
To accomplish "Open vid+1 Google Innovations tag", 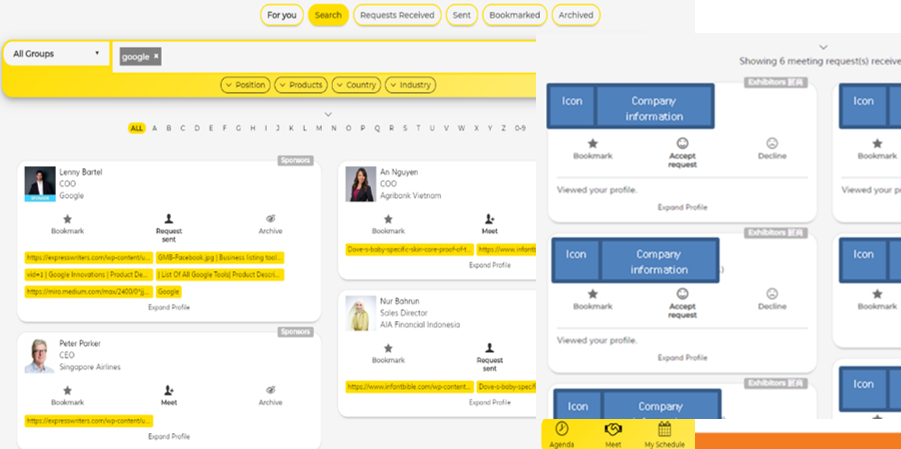I will [88, 275].
